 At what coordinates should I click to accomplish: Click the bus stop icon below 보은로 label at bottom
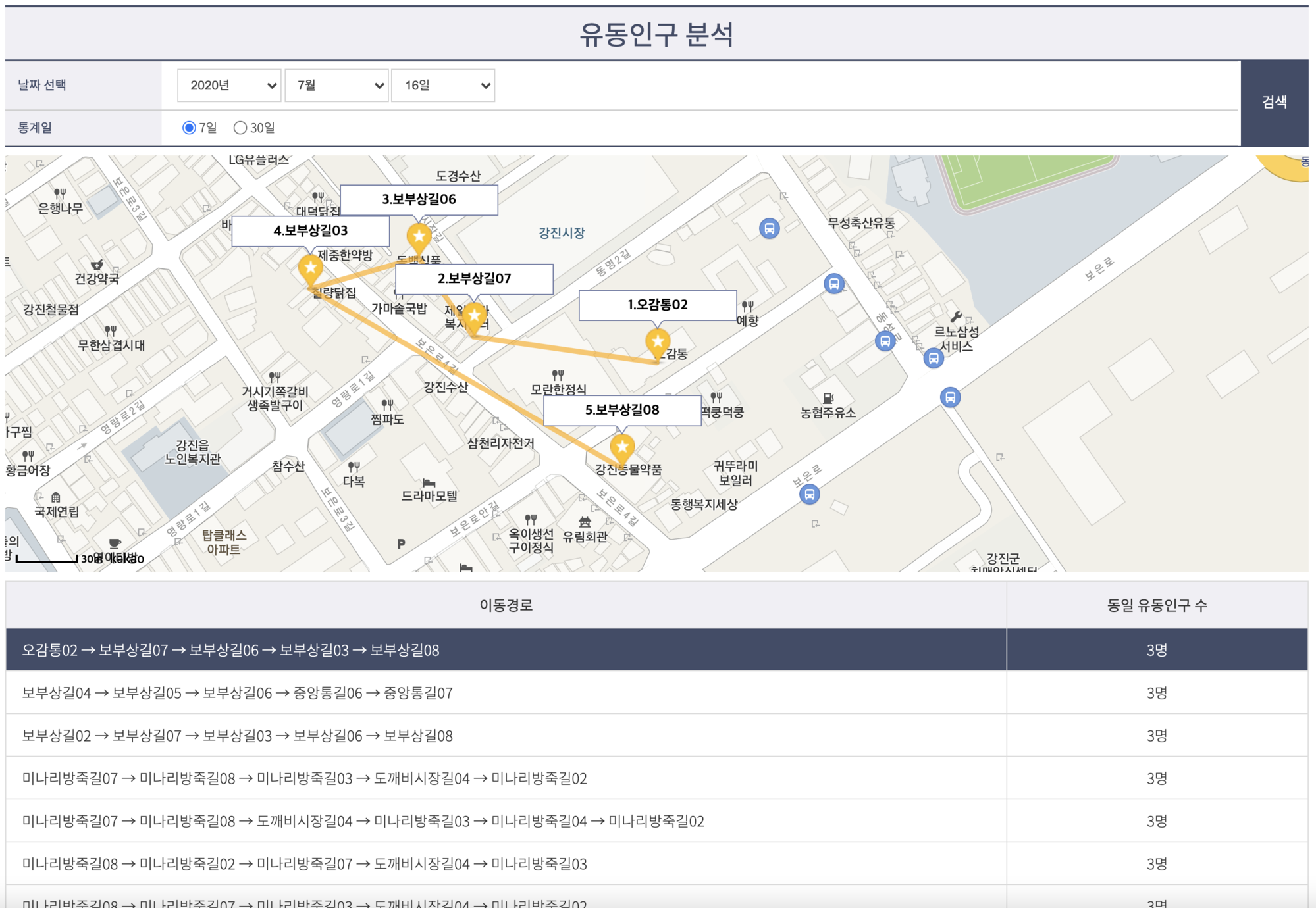click(809, 494)
